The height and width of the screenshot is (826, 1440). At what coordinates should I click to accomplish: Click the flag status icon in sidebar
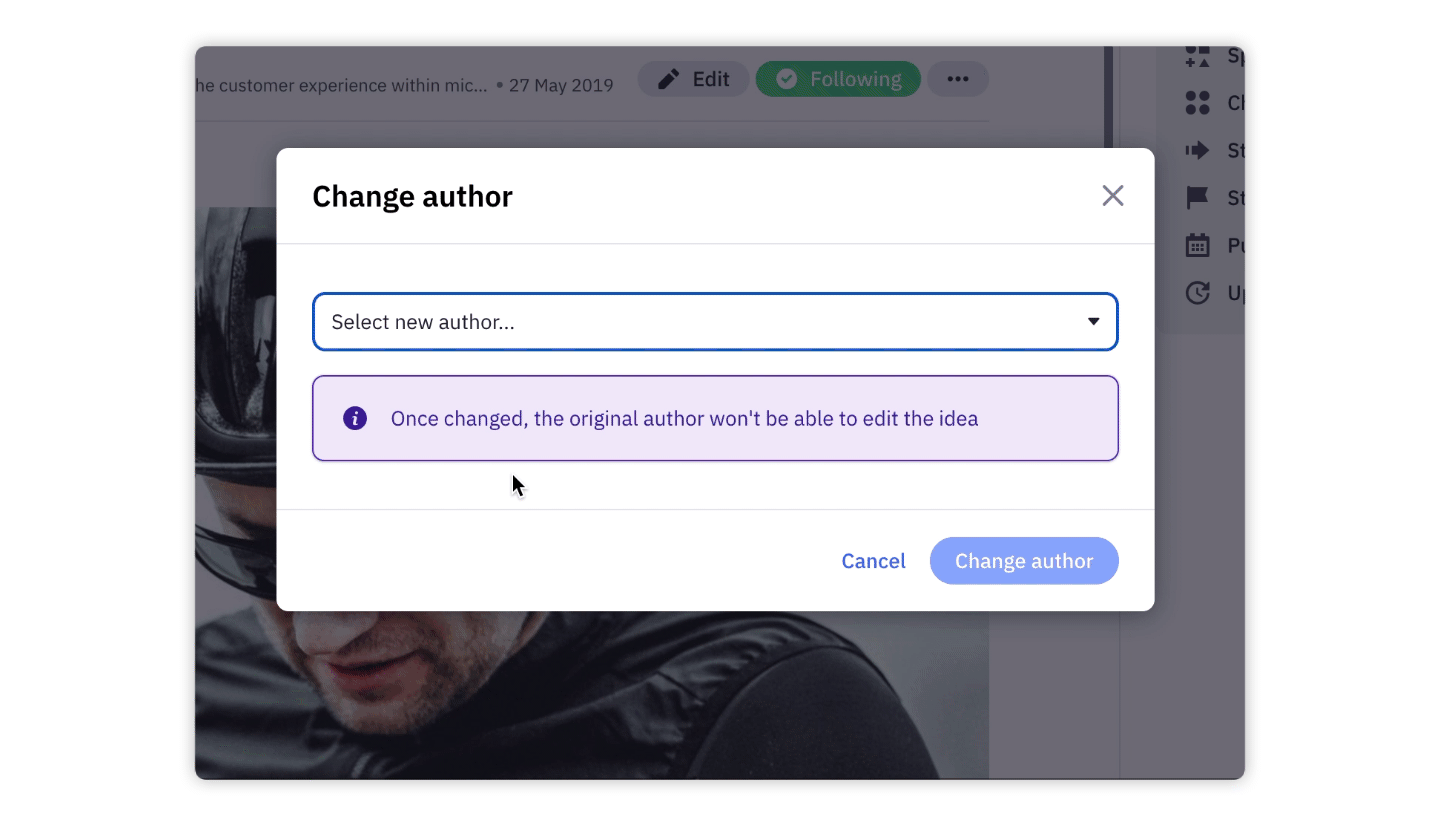pos(1197,197)
